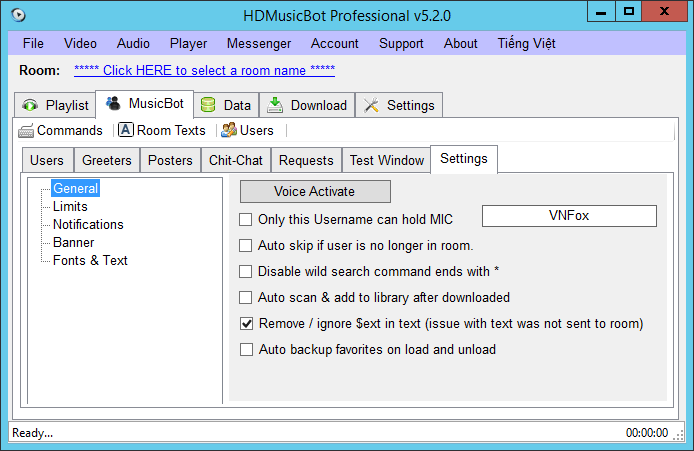
Task: Open the Requests tab
Action: (306, 160)
